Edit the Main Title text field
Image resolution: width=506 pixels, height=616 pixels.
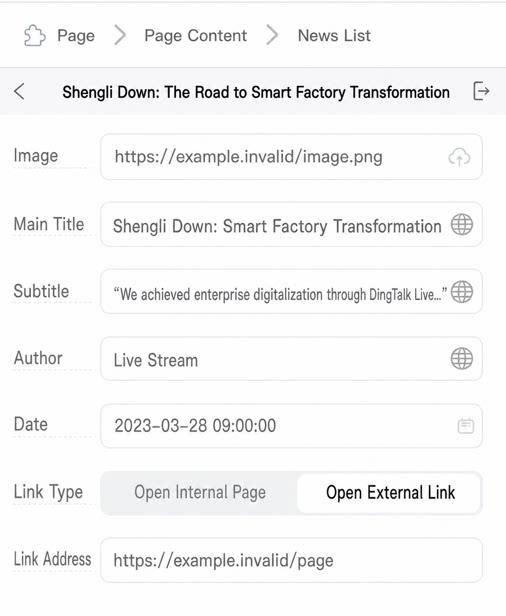pos(292,225)
